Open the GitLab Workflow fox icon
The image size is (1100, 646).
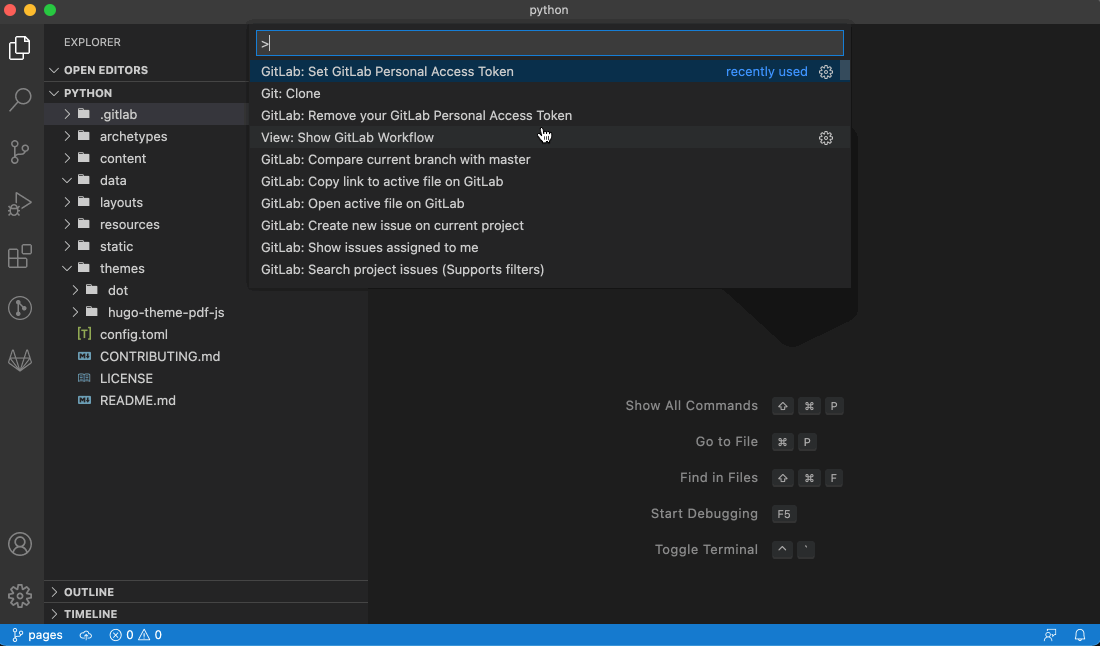[x=20, y=361]
